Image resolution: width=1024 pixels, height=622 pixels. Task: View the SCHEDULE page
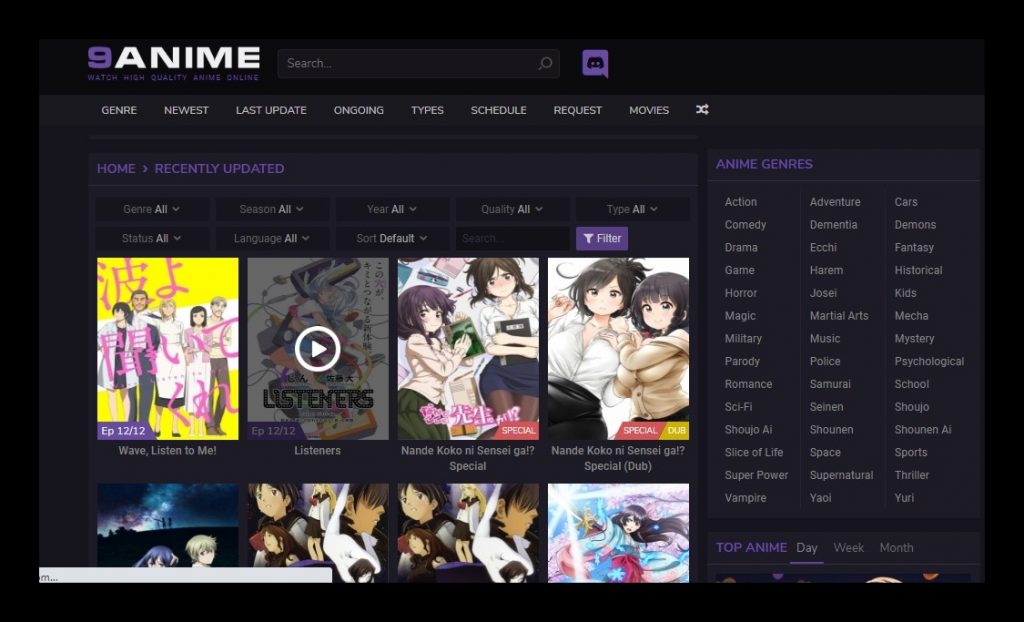(498, 110)
